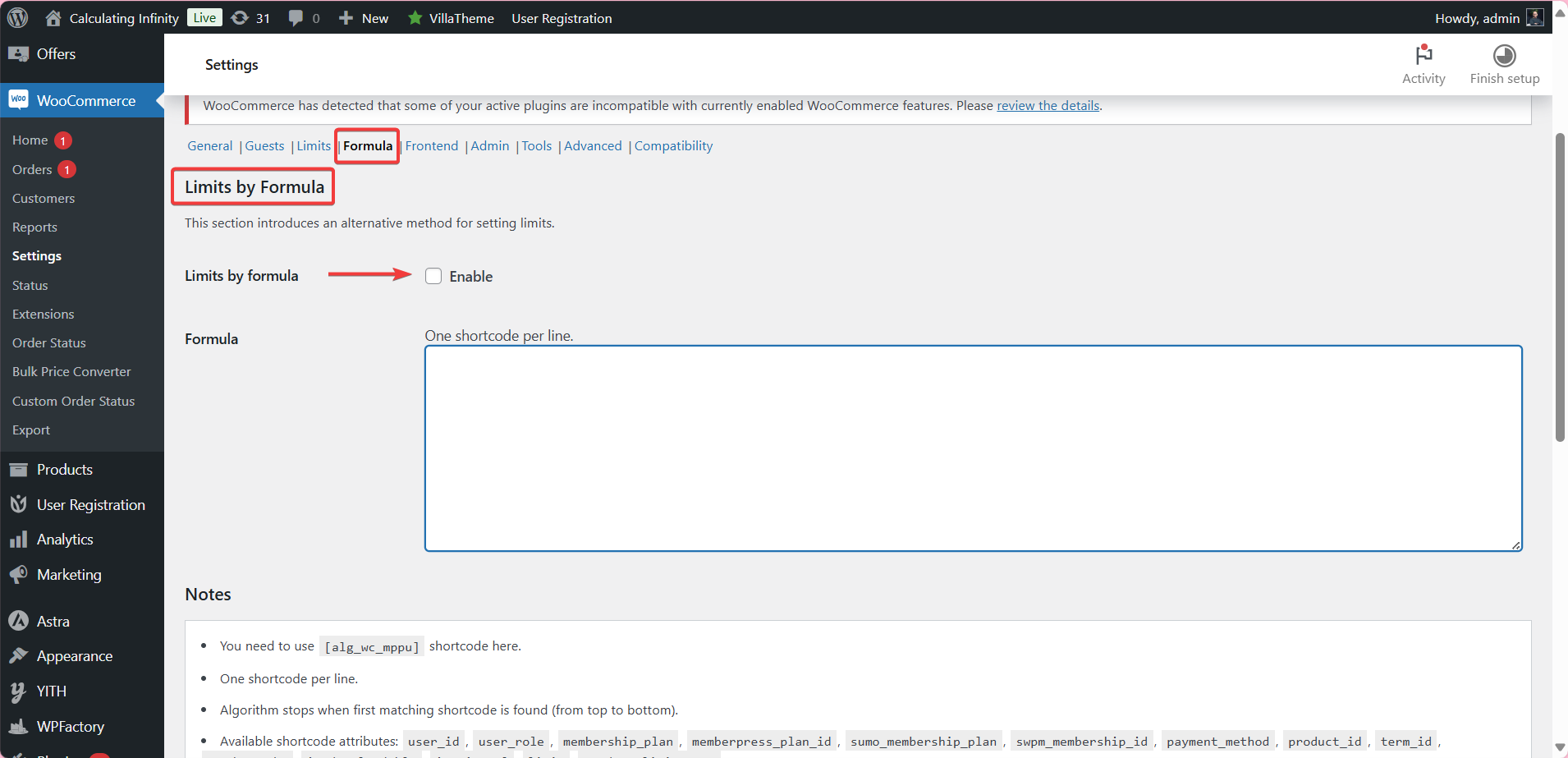The width and height of the screenshot is (1568, 758).
Task: Switch to the General tab
Action: coord(210,145)
